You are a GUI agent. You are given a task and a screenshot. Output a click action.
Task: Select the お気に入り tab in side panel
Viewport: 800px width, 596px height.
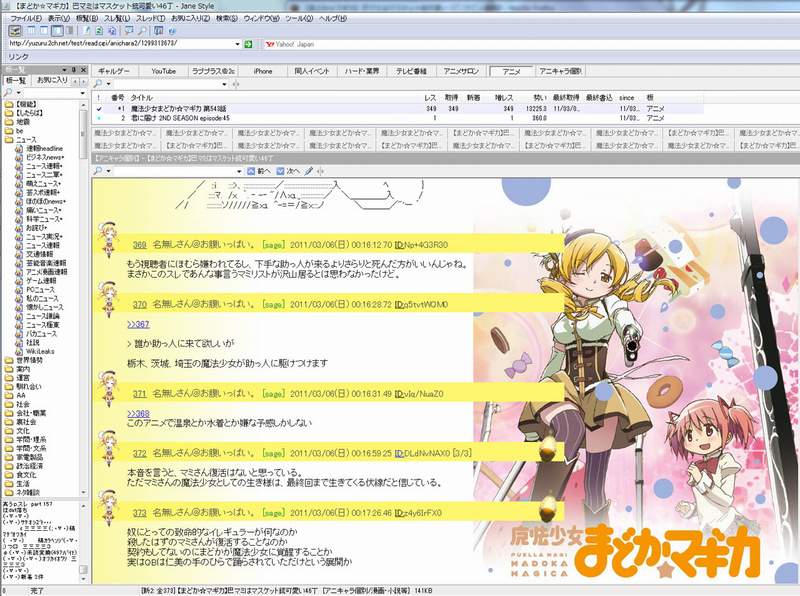click(52, 80)
